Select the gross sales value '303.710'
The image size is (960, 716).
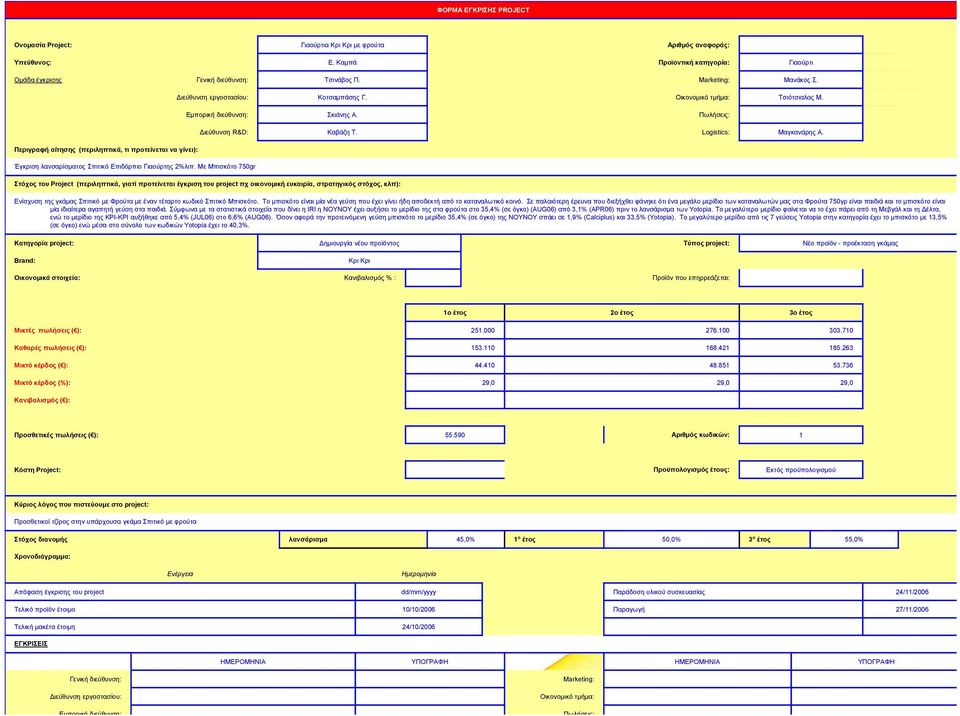(801, 330)
